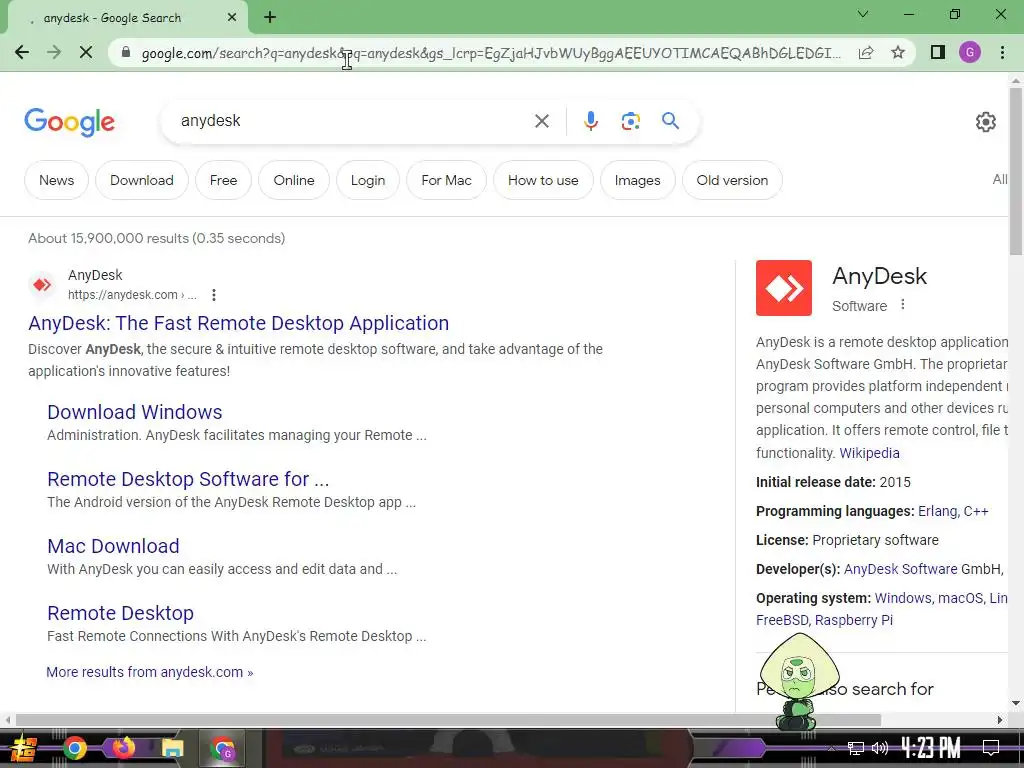Open the tab search chevron in title bar
Screen dimensions: 1024x768
863,14
